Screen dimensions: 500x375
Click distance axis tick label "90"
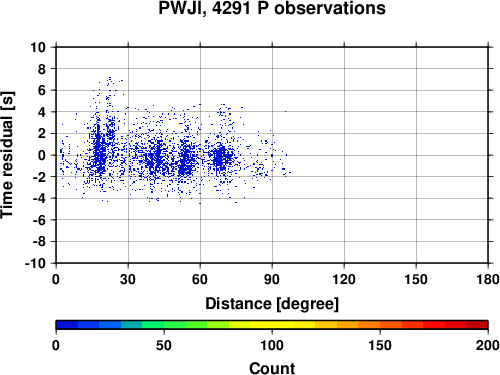point(272,279)
